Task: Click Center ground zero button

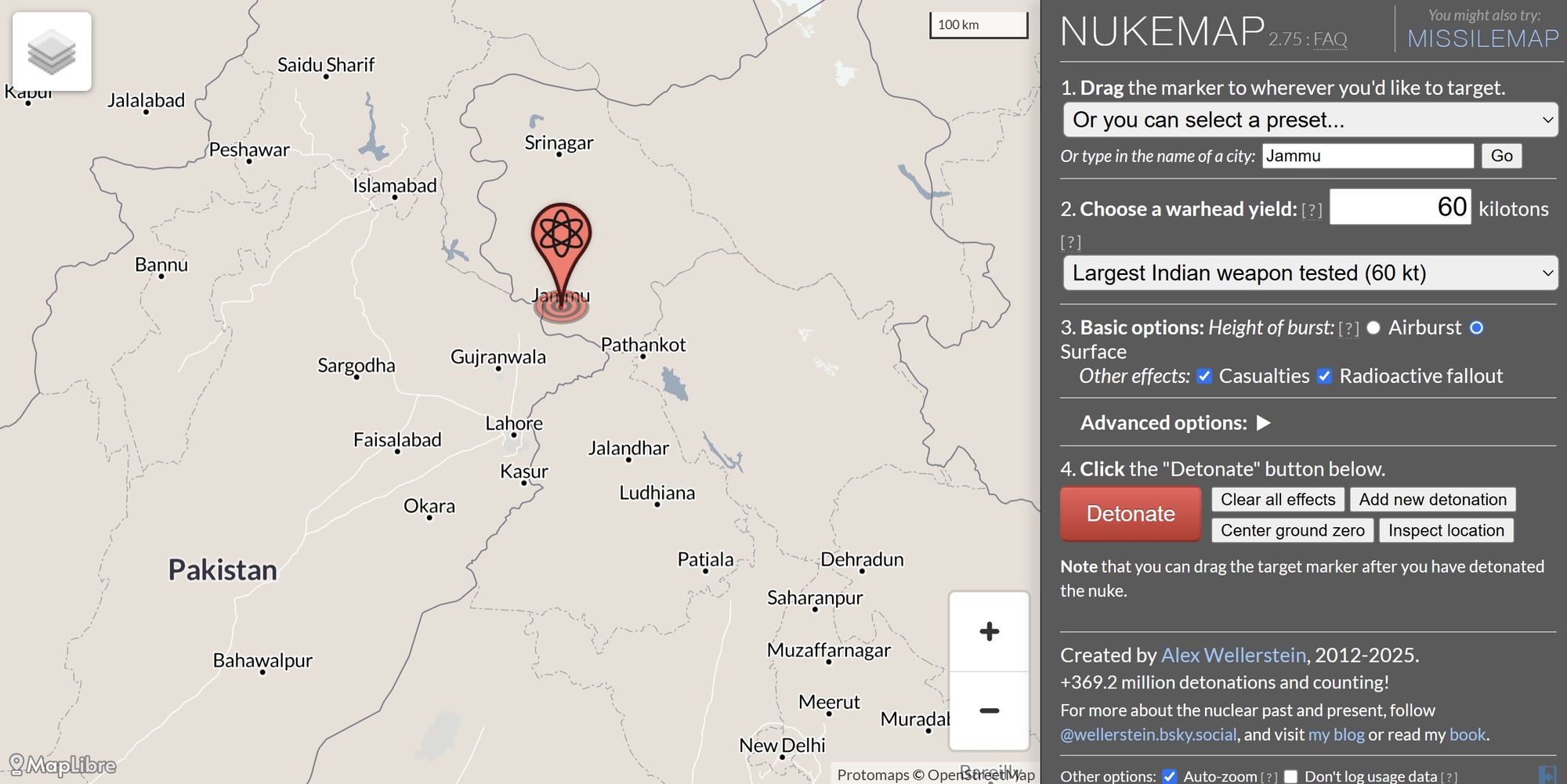Action: pos(1292,530)
